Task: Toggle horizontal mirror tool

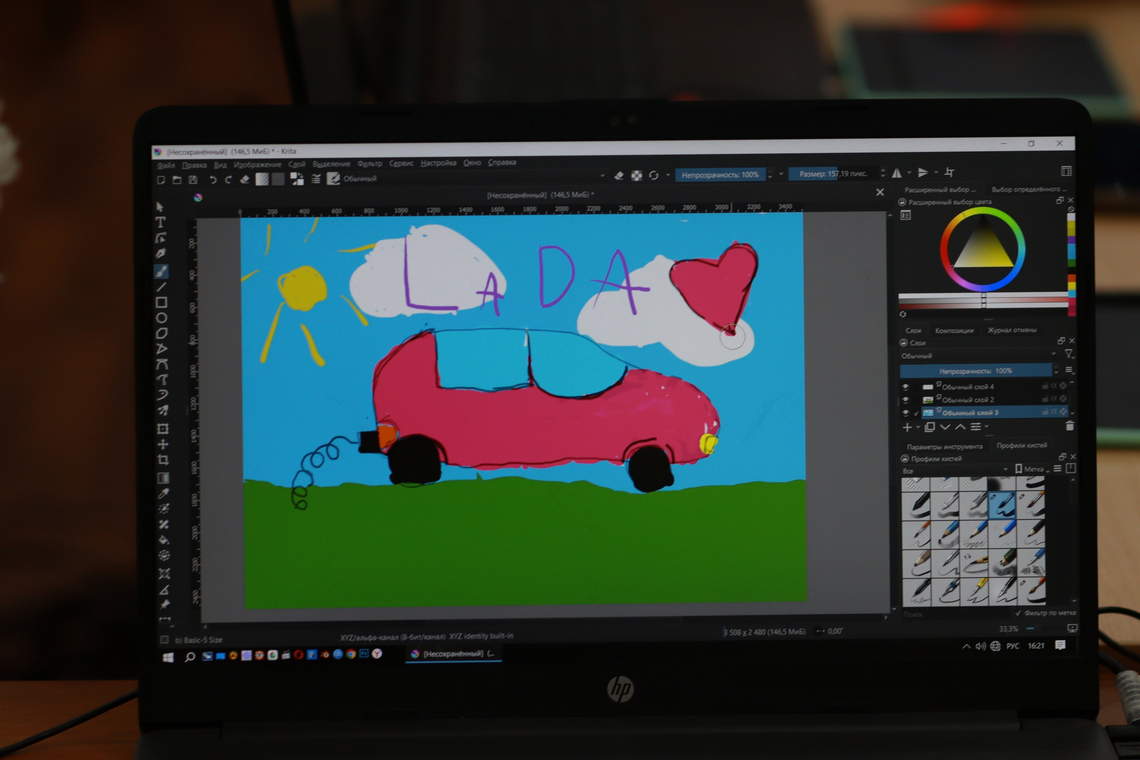Action: tap(896, 173)
